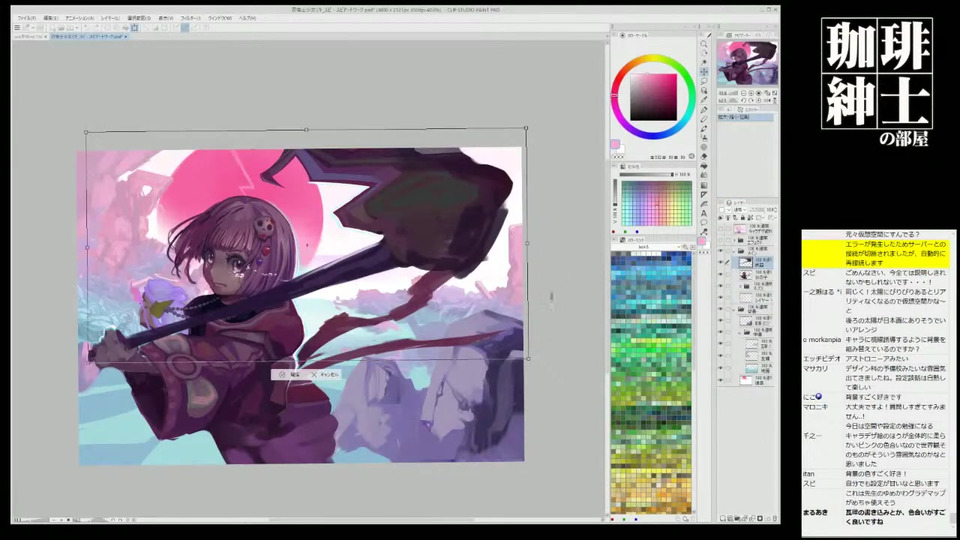
Task: Hide the bottom paper layer
Action: [721, 380]
